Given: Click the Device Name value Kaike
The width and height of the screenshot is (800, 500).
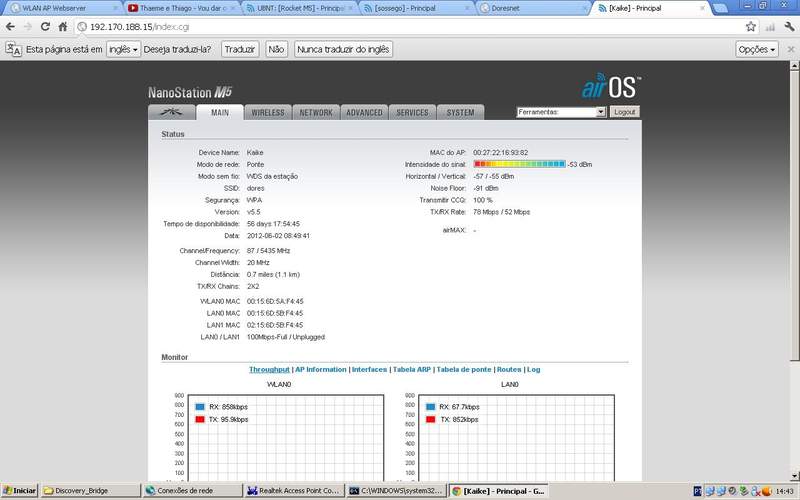Looking at the screenshot, I should [x=255, y=153].
